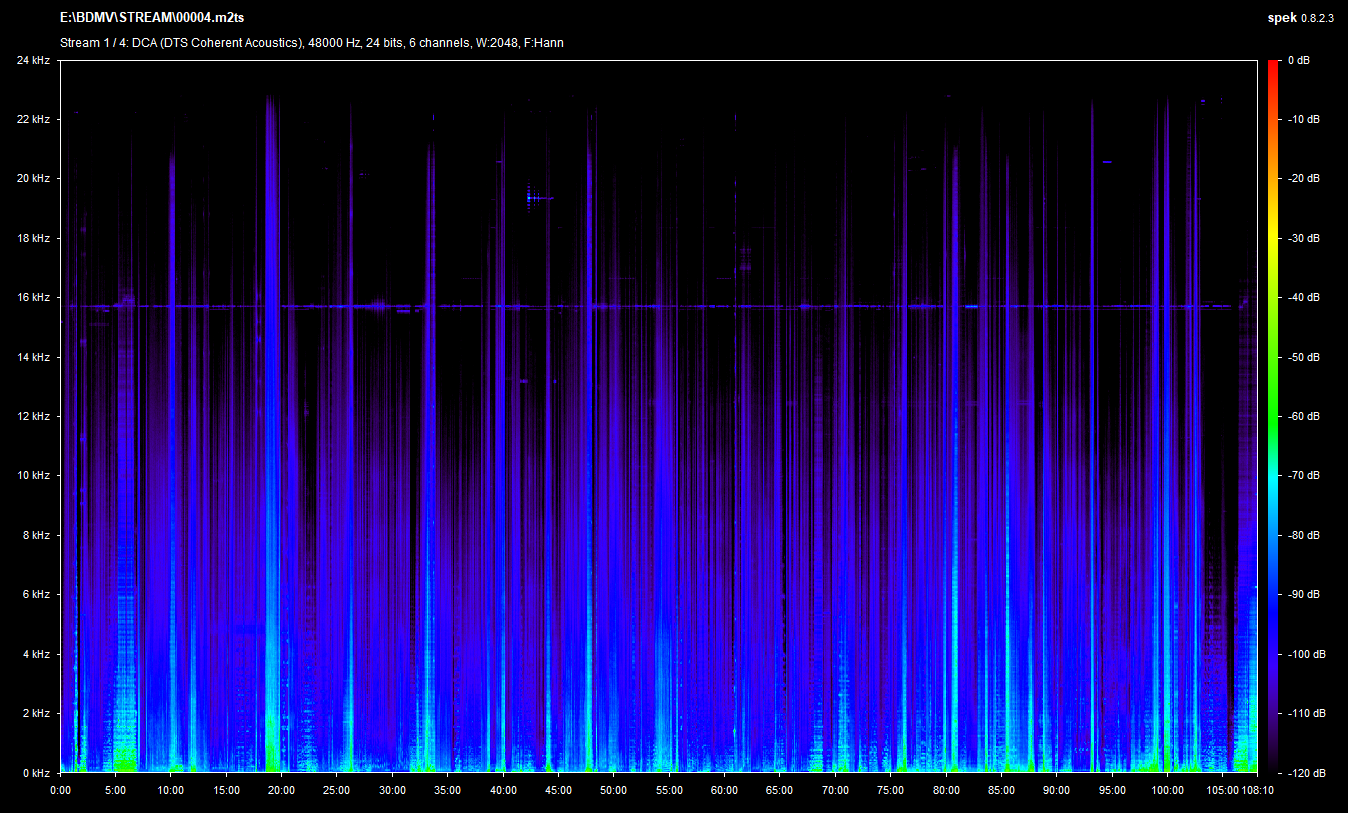Select the -60 dB scale label
This screenshot has height=813, width=1348.
(1303, 417)
